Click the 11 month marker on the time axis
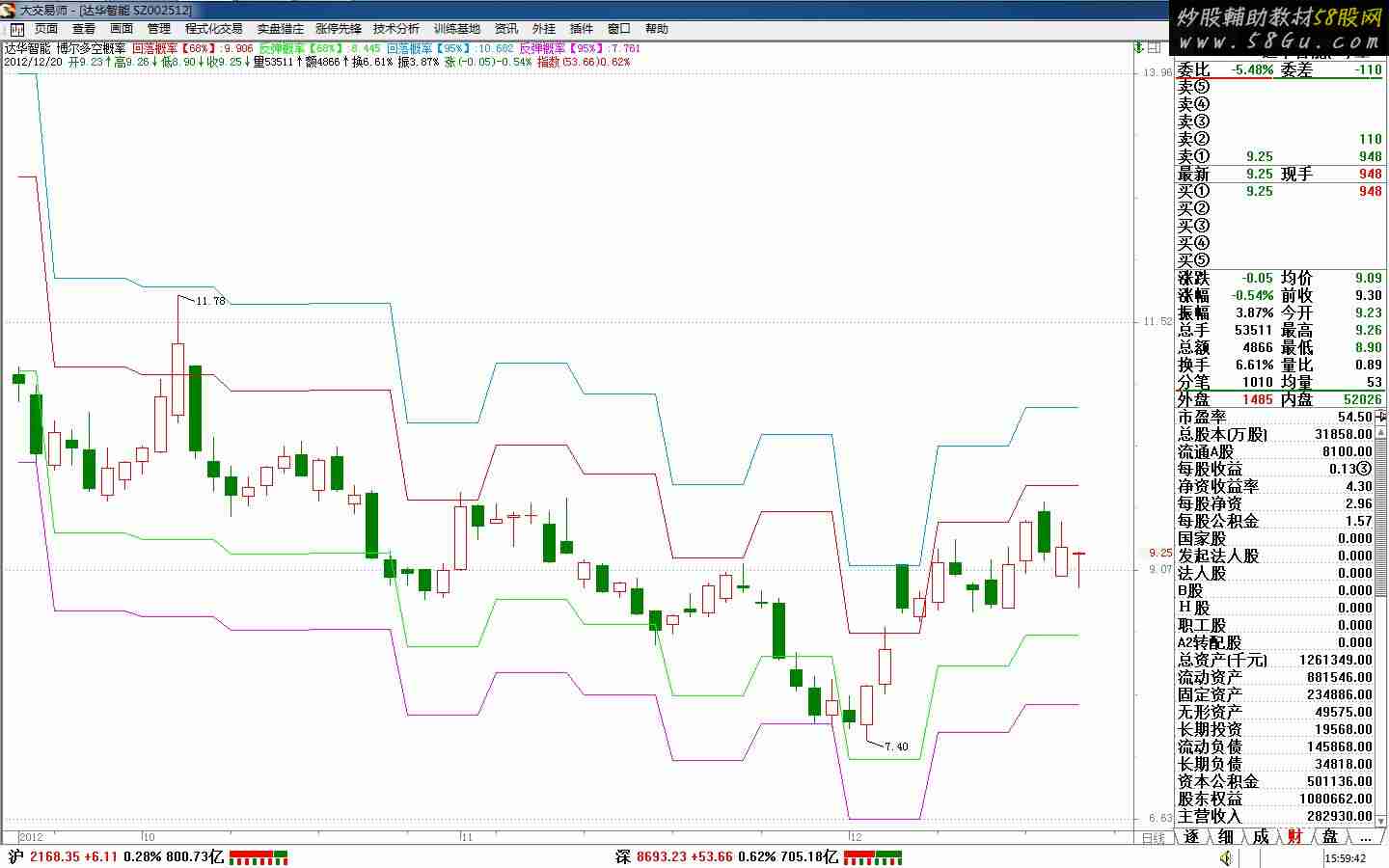 (469, 837)
